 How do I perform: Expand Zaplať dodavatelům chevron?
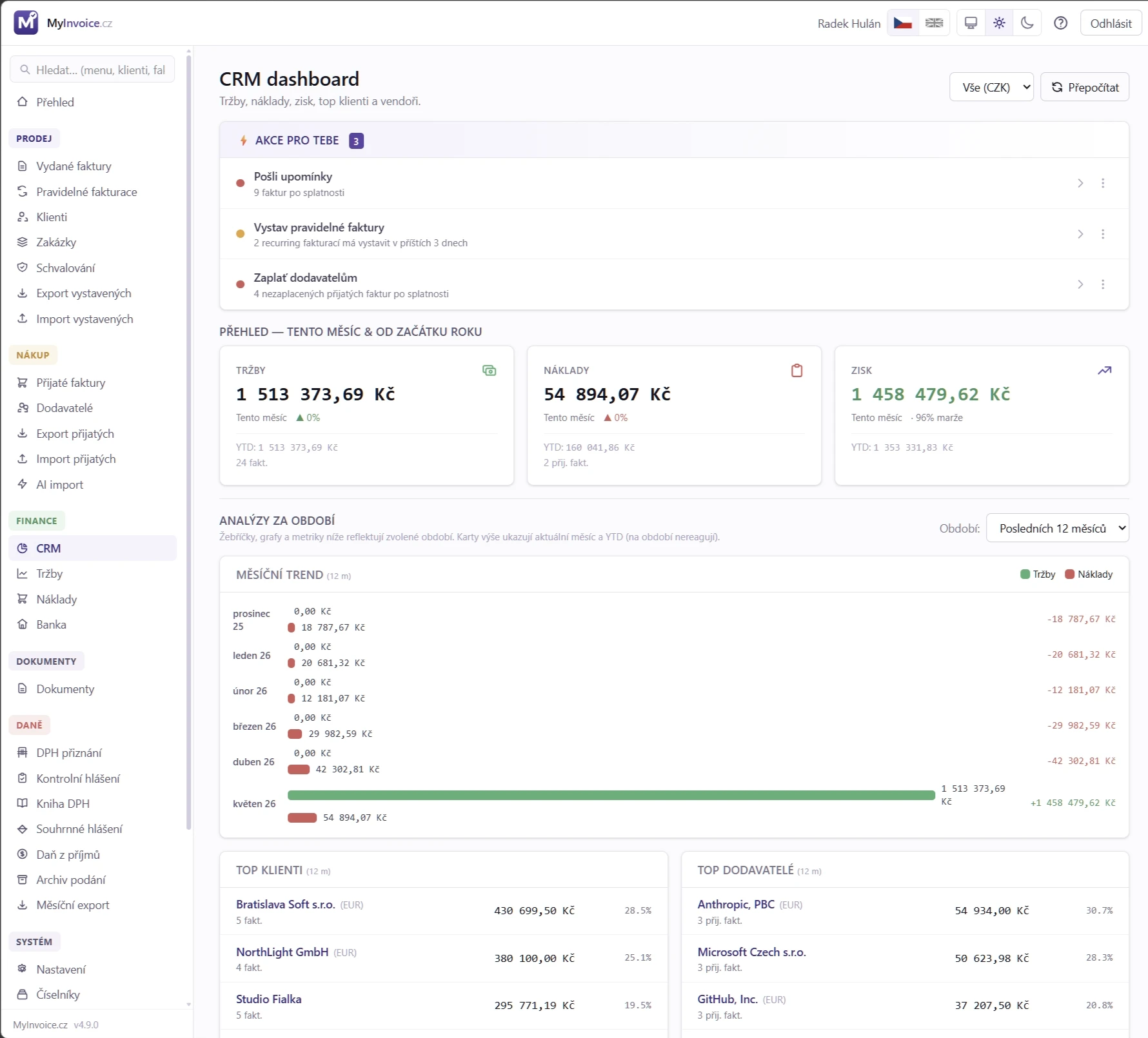pyautogui.click(x=1080, y=284)
